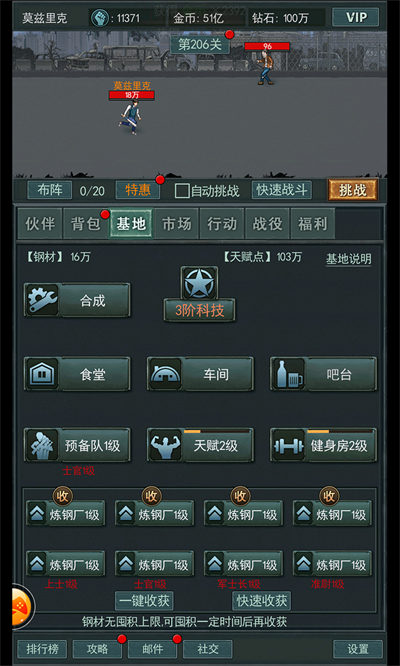Image resolution: width=400 pixels, height=666 pixels.
Task: Click the fist combat power icon
Action: pos(100,18)
